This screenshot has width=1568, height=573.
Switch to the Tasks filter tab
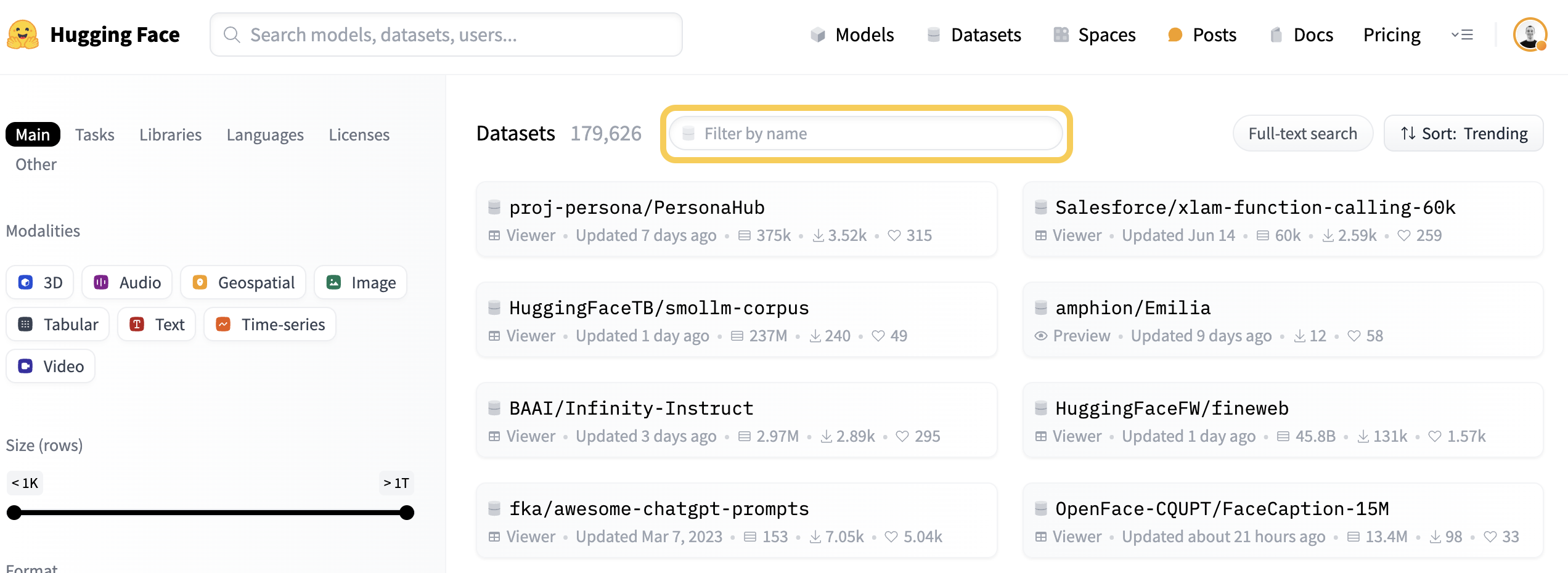(94, 134)
